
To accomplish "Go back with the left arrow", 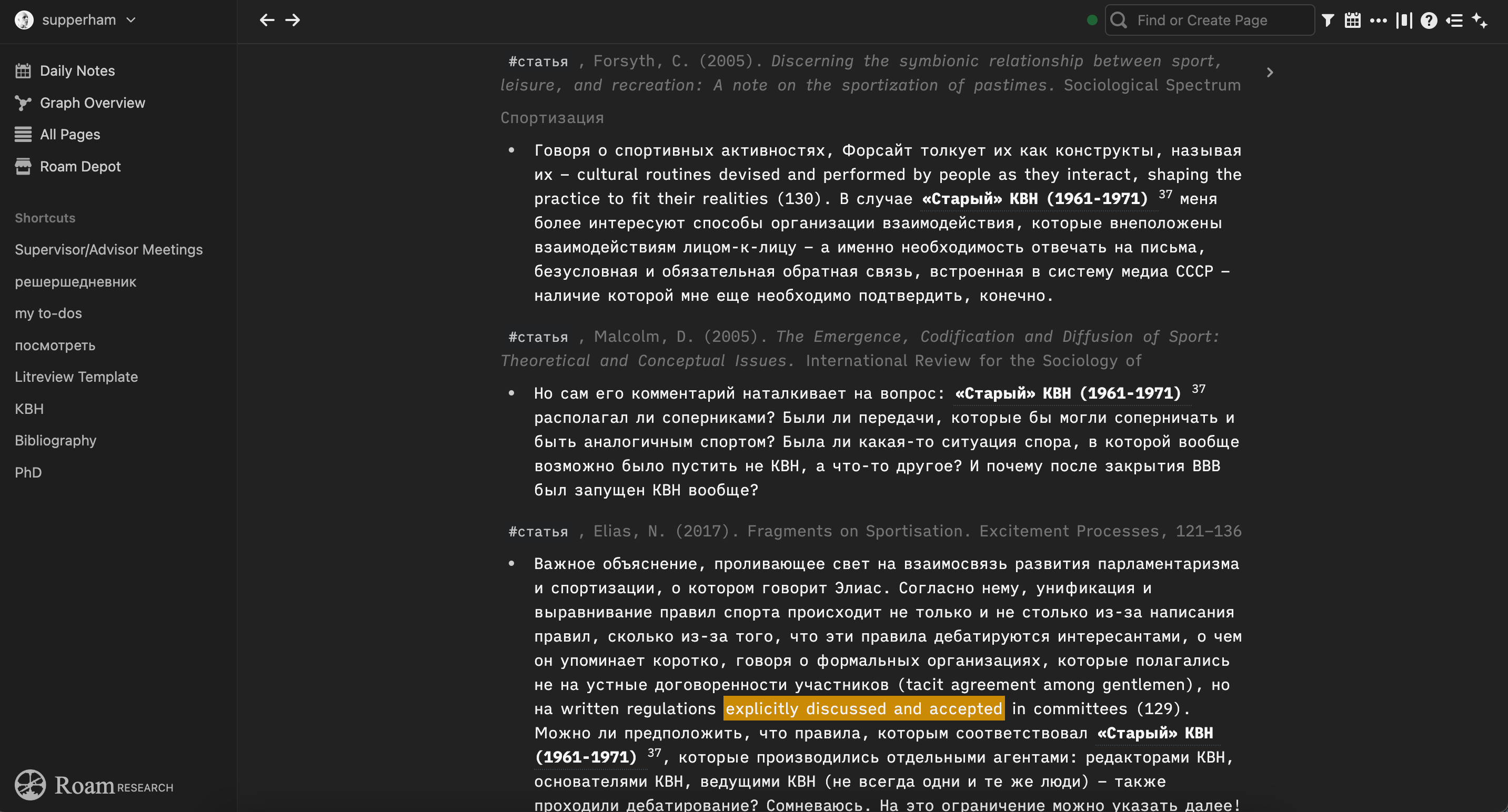I will [267, 20].
